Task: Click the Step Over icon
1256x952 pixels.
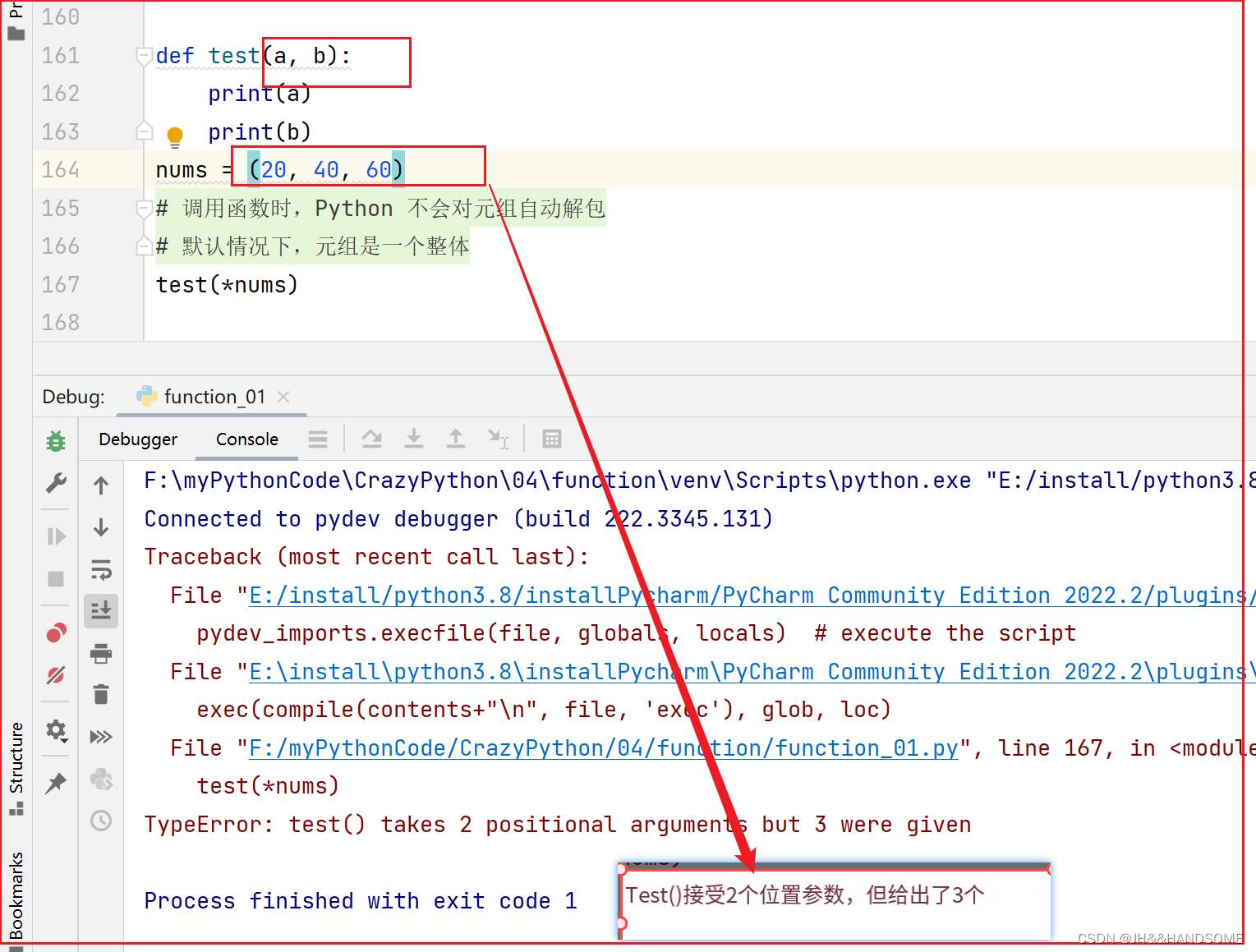Action: pyautogui.click(x=372, y=439)
